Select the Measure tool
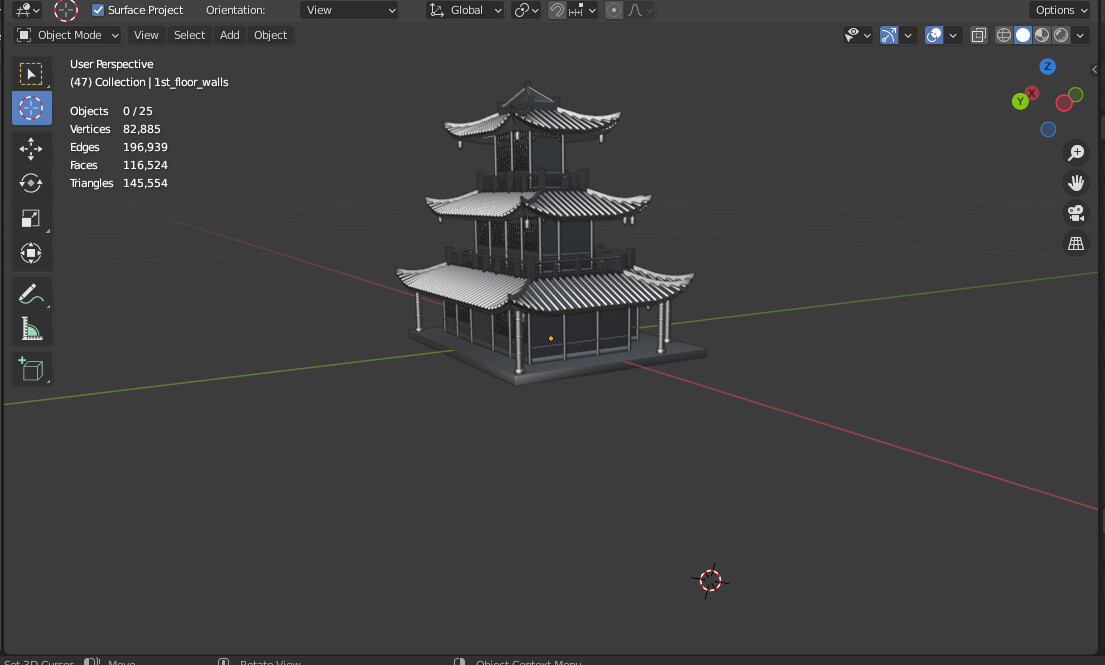 tap(31, 328)
